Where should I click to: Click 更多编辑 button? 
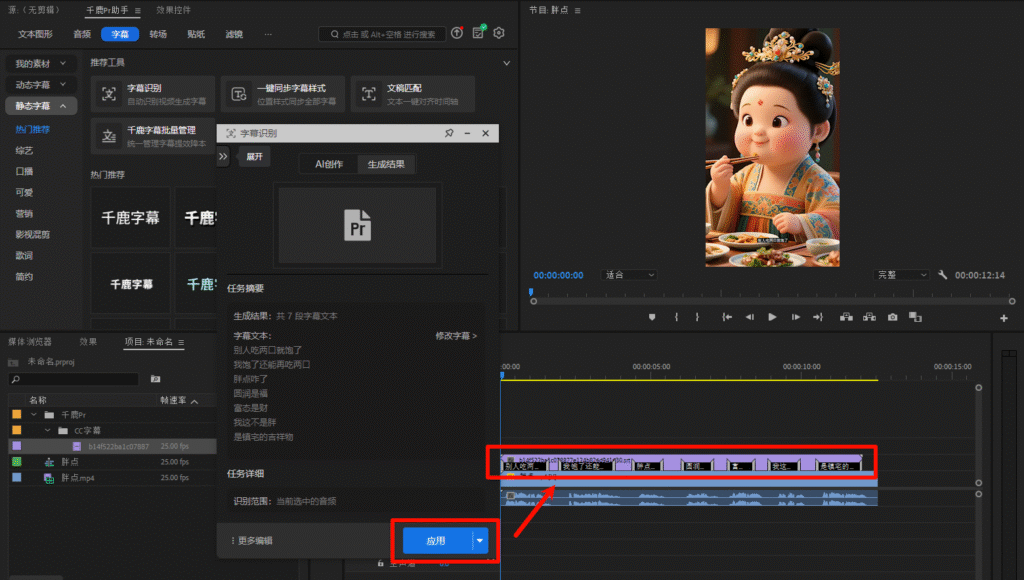tap(252, 541)
